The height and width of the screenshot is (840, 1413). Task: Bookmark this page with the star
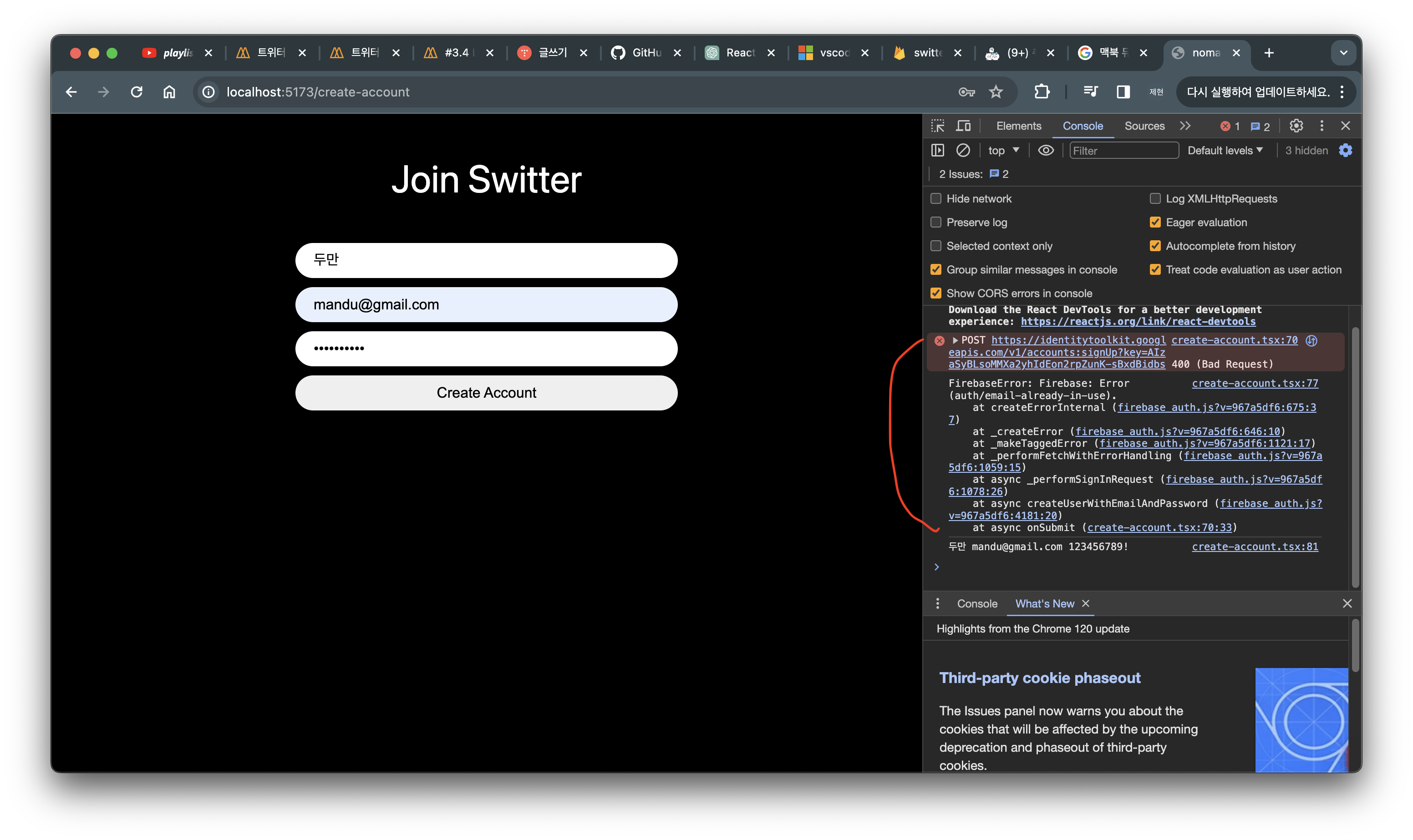996,92
